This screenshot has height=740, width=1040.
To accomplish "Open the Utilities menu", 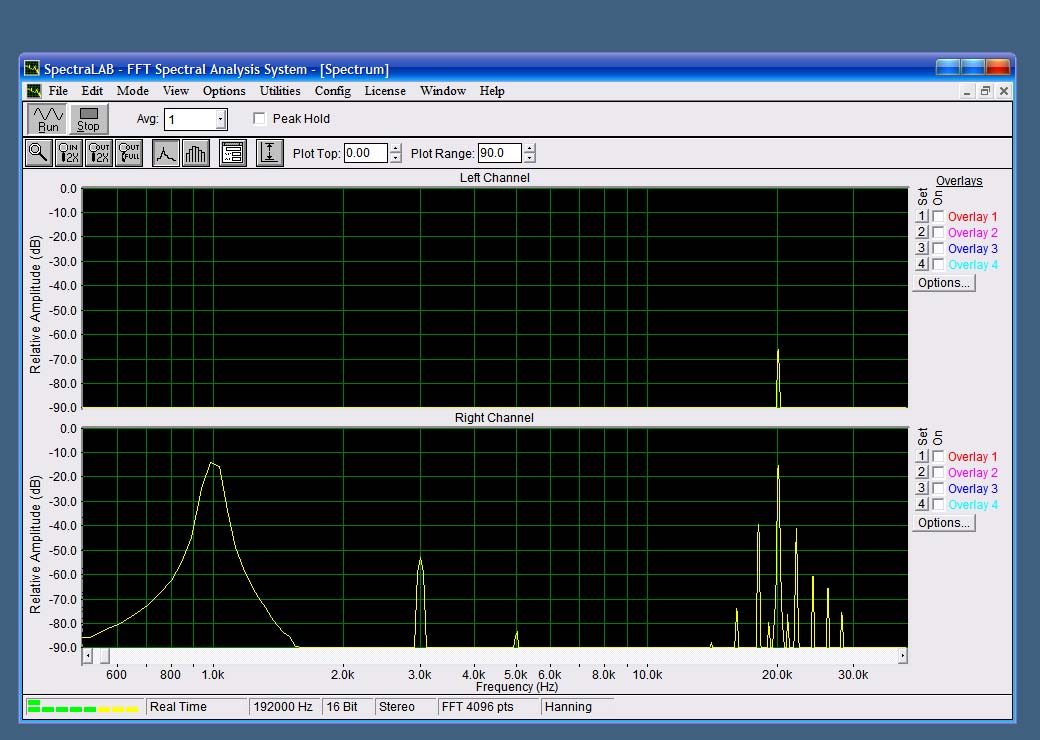I will click(280, 91).
